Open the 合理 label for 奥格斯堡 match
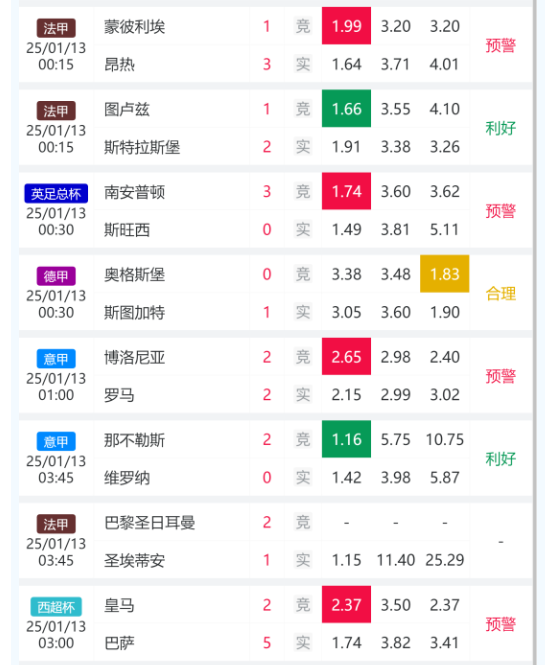Image resolution: width=547 pixels, height=665 pixels. (501, 293)
